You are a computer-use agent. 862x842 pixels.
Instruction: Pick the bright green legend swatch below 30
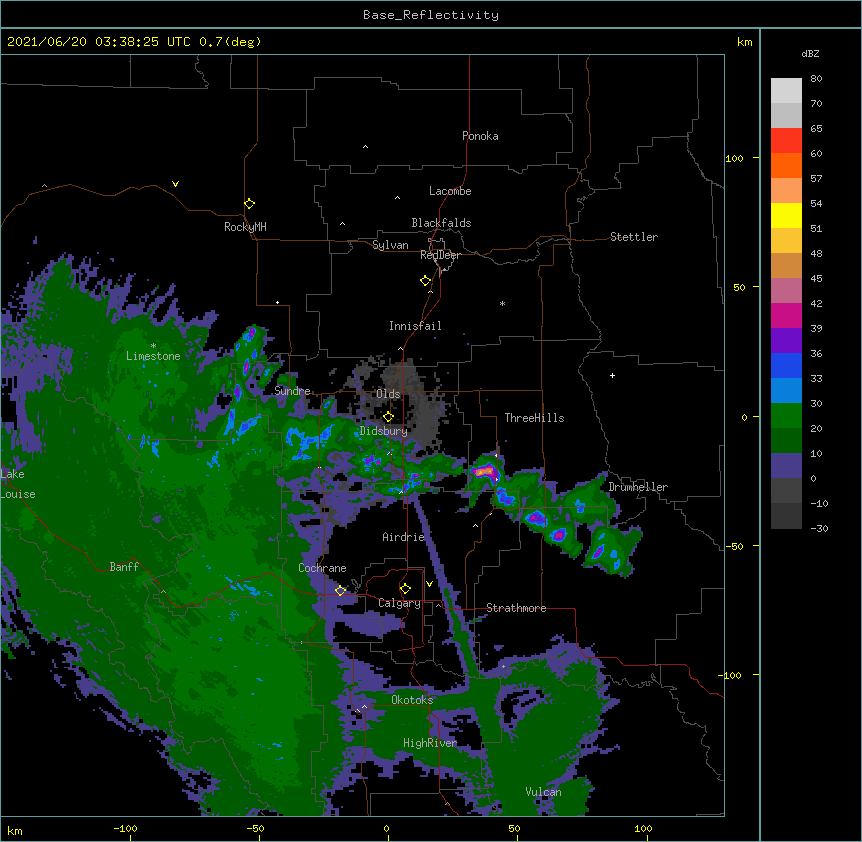click(786, 416)
